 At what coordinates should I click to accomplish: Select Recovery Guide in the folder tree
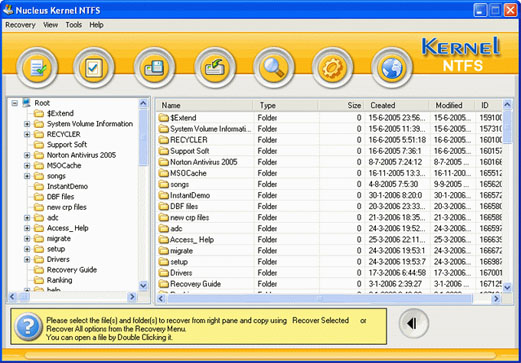pyautogui.click(x=72, y=270)
